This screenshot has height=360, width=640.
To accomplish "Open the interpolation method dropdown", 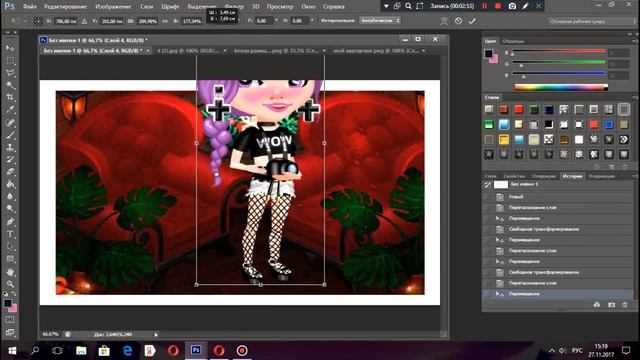I will click(380, 20).
